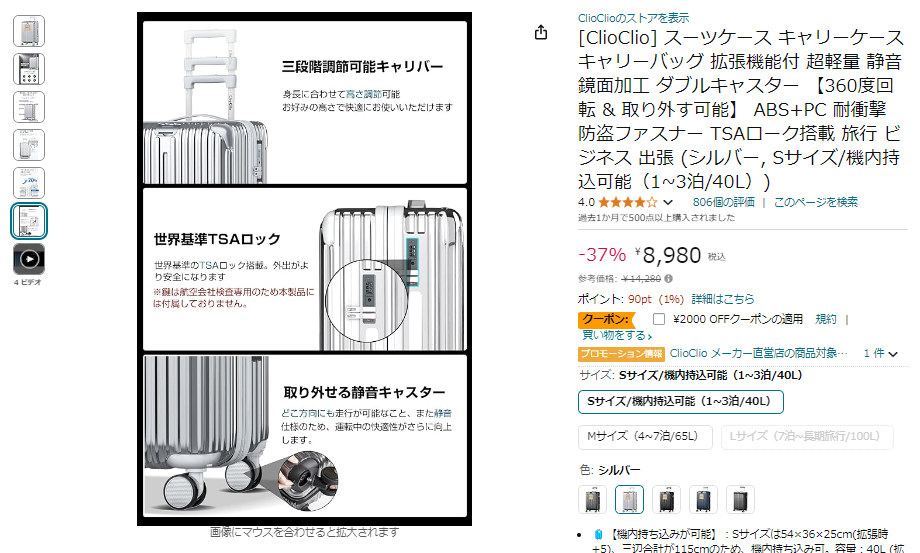Select Sサイズ cabin-size option

click(x=681, y=402)
